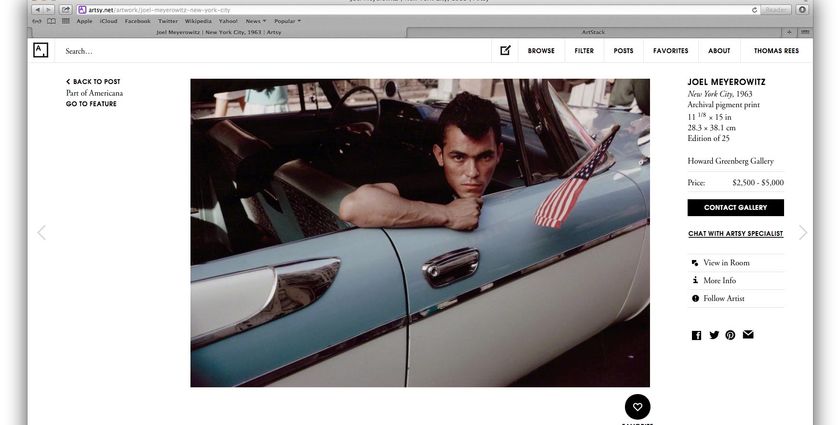840x425 pixels.
Task: Add a new tab with plus button
Action: pyautogui.click(x=789, y=32)
